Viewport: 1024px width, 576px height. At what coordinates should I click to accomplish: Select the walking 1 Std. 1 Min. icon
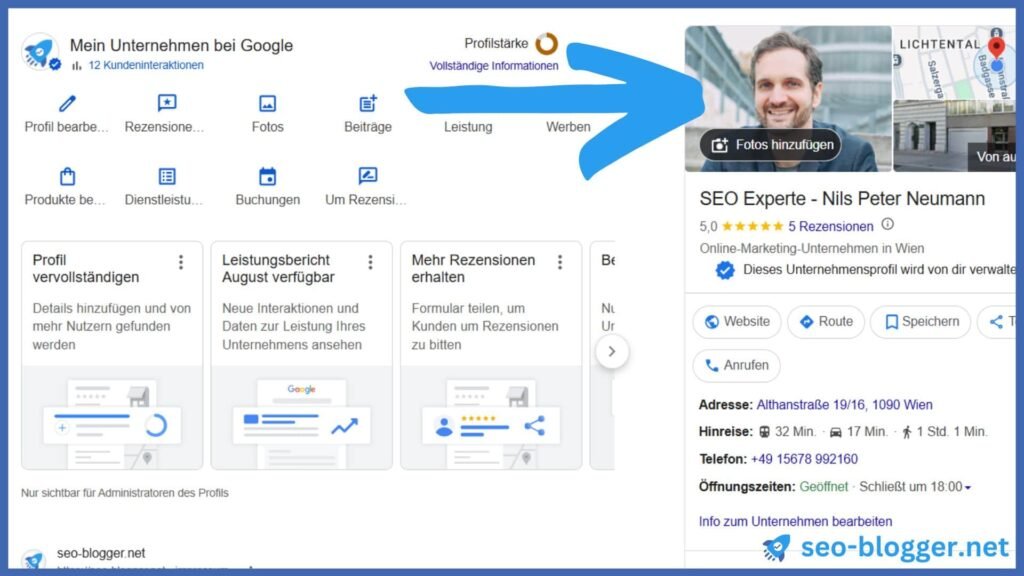pos(906,432)
